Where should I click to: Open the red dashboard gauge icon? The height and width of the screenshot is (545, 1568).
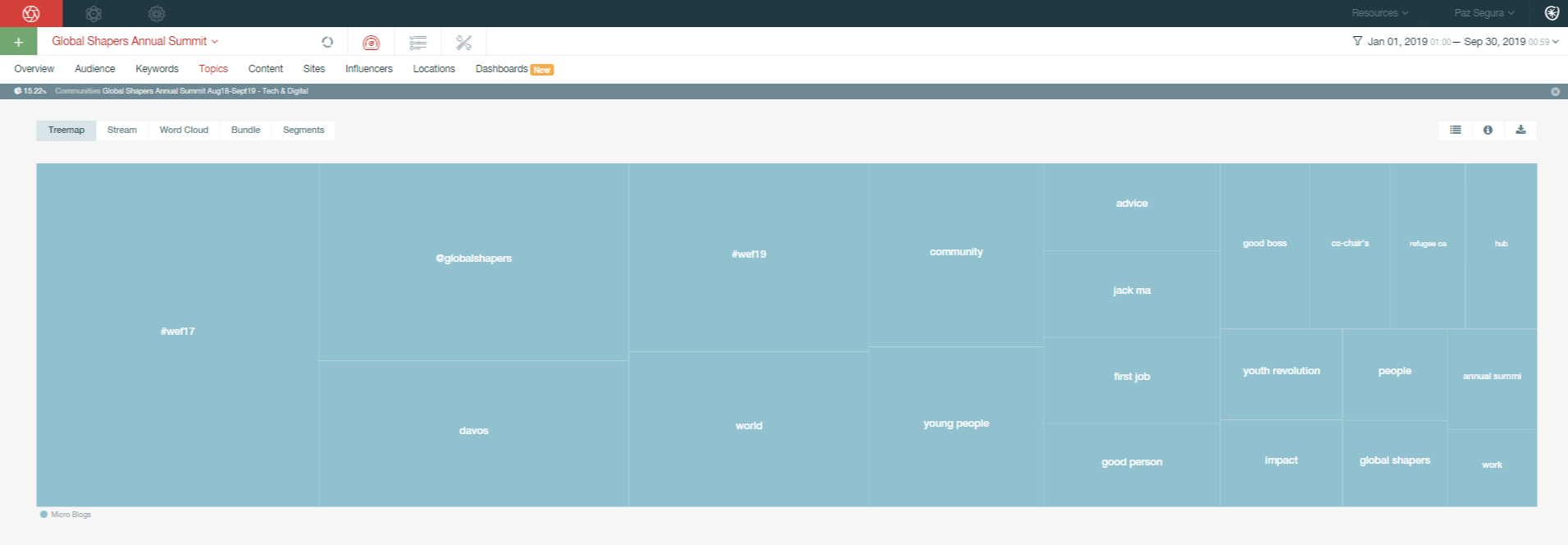coord(371,42)
